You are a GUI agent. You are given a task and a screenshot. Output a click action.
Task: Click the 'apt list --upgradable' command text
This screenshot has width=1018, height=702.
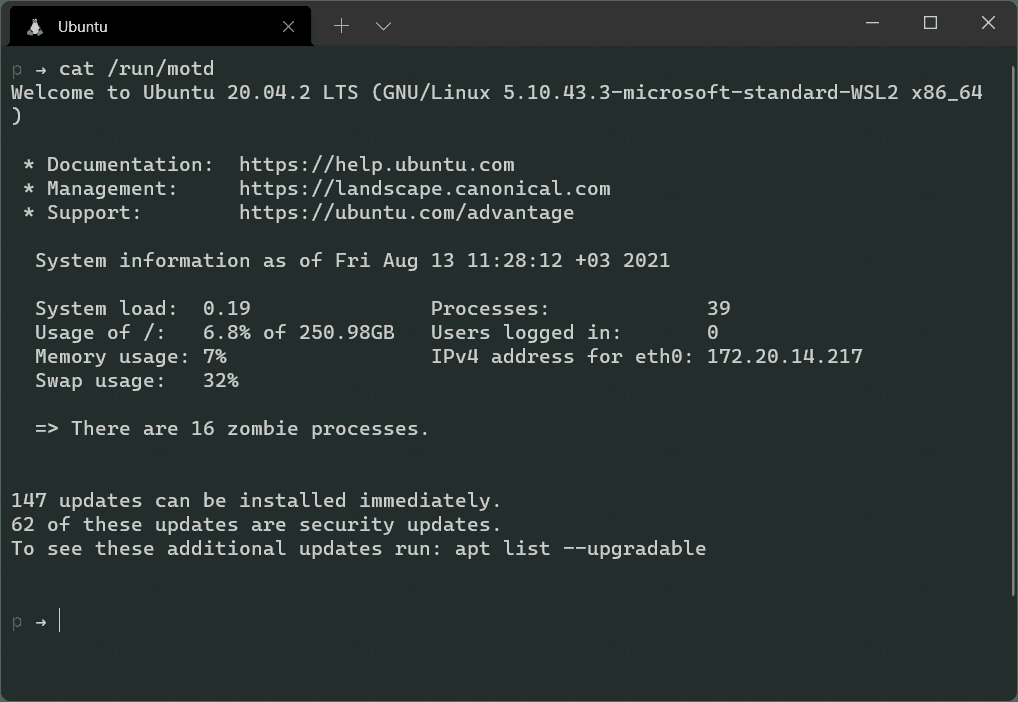coord(580,548)
